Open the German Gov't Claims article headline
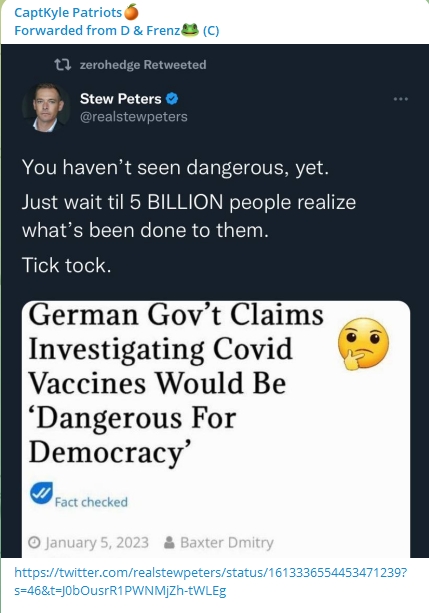The height and width of the screenshot is (613, 429). [x=176, y=383]
